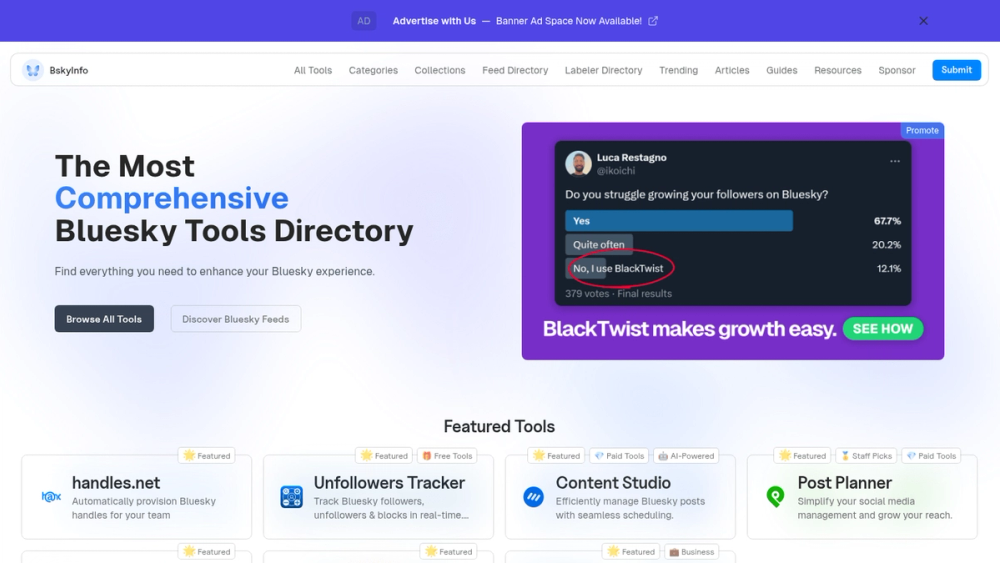The height and width of the screenshot is (563, 1000).
Task: Go to the Feed Directory page
Action: 515,70
